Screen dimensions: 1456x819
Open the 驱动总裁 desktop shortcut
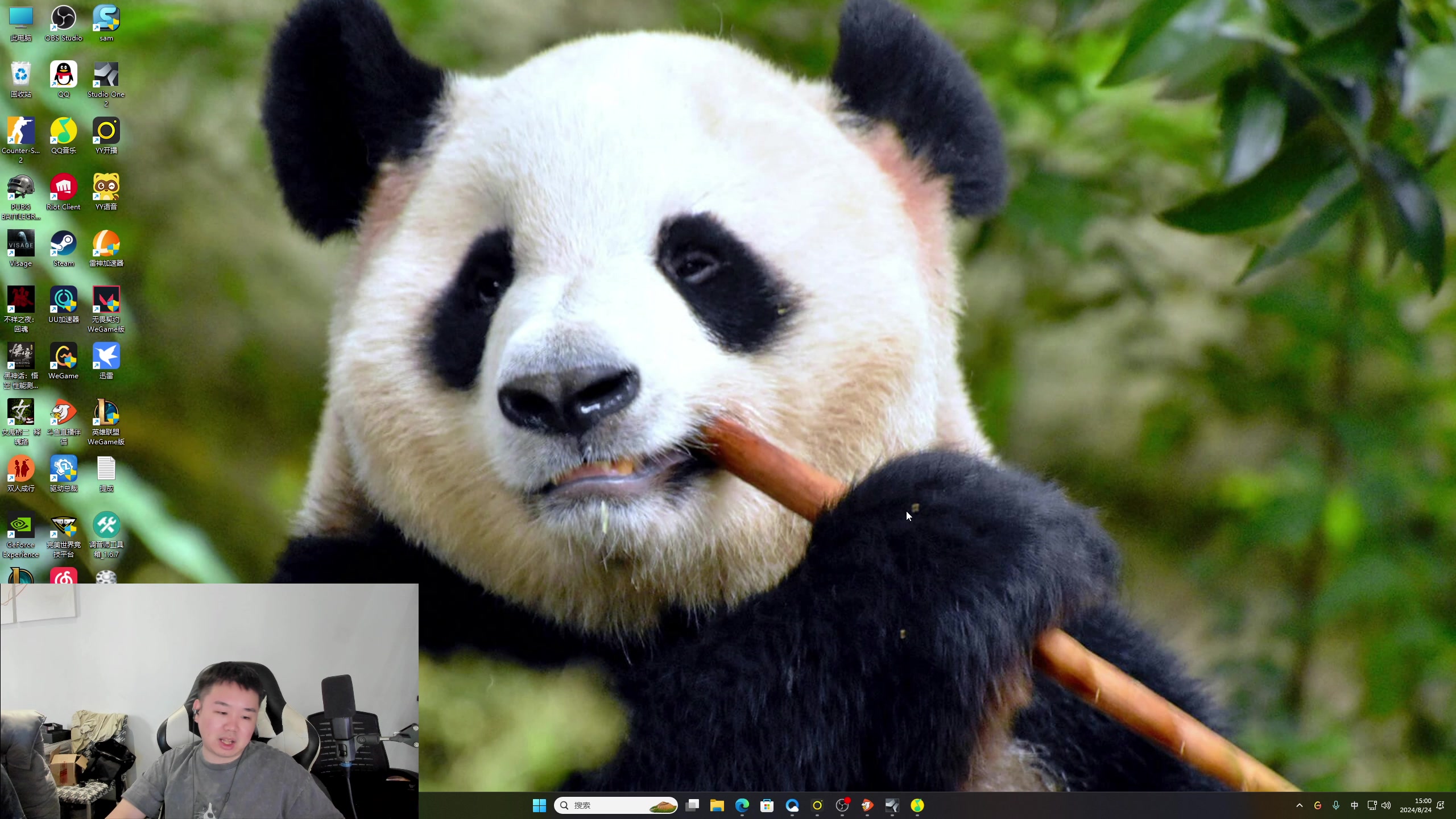pos(64,474)
